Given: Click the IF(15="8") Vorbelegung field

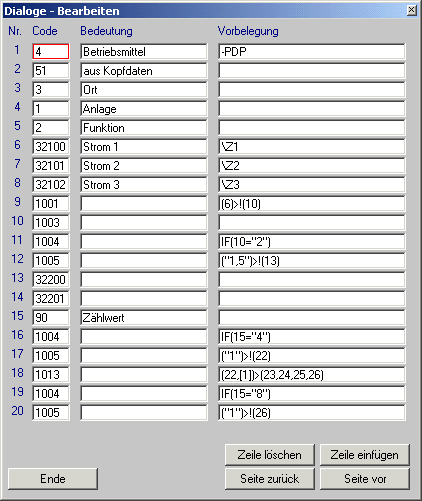Looking at the screenshot, I should click(x=312, y=394).
